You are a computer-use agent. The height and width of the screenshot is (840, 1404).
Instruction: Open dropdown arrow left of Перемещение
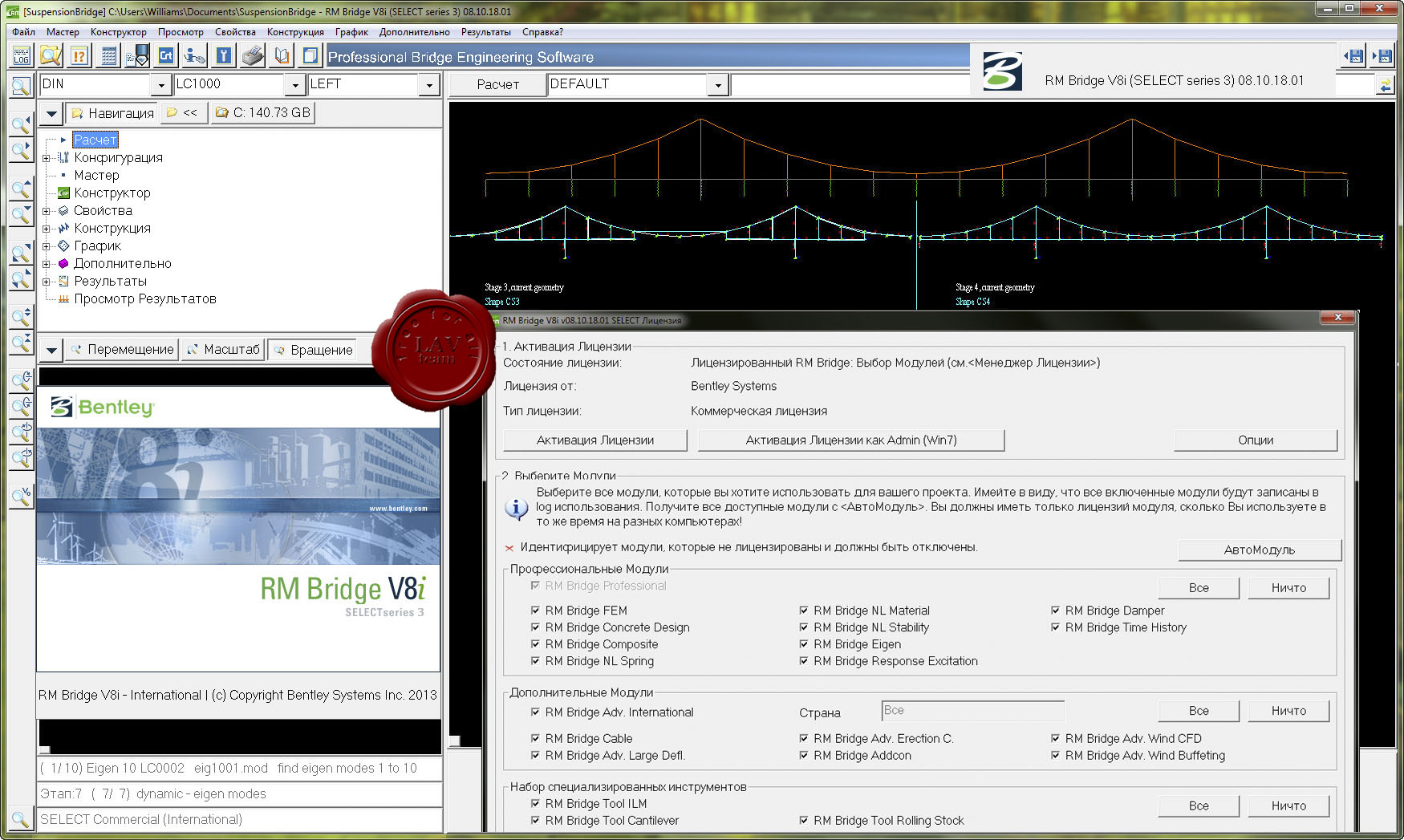pyautogui.click(x=51, y=350)
